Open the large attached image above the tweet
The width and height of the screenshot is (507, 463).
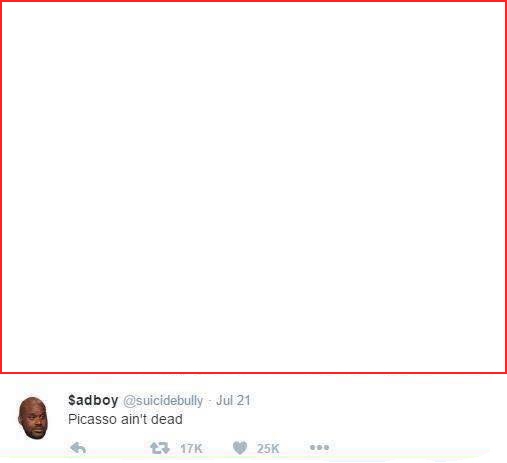click(x=253, y=187)
